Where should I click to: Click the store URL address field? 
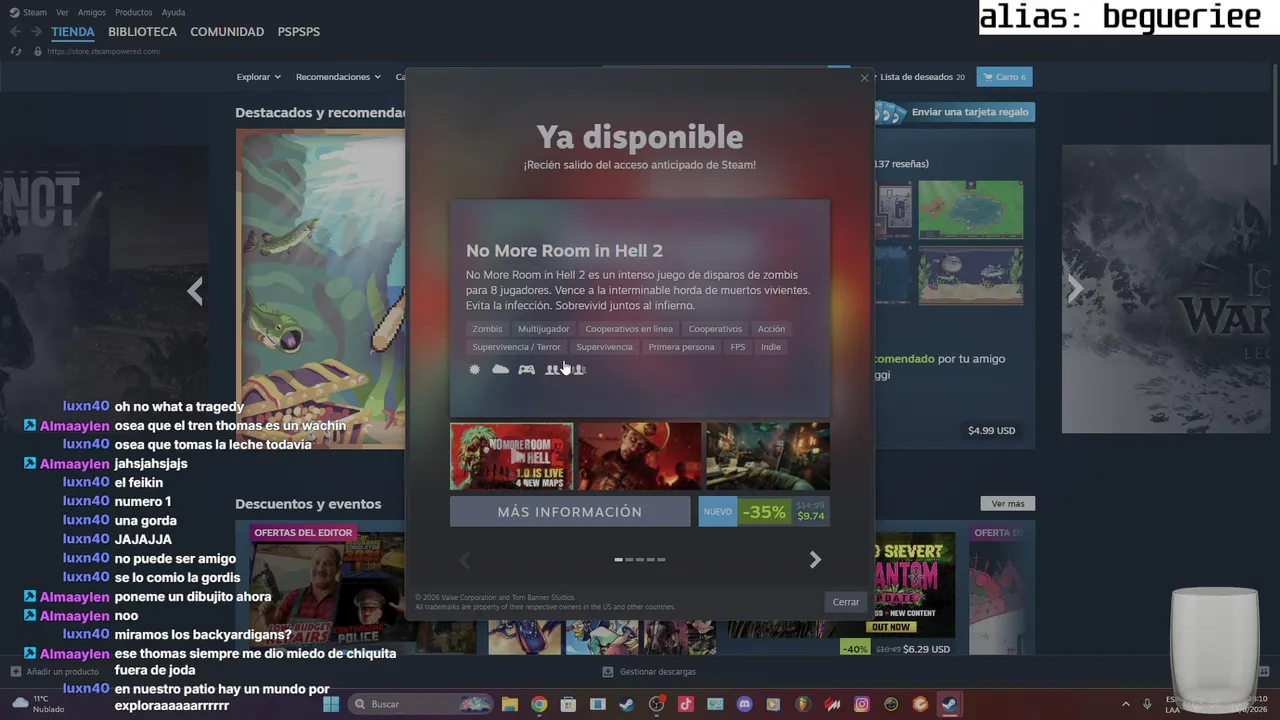[x=103, y=51]
